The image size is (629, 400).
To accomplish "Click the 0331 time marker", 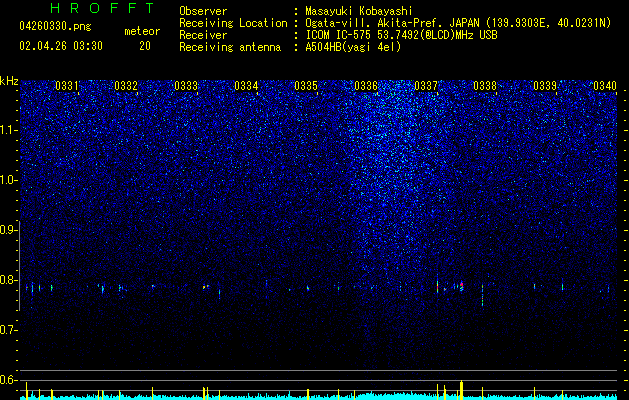I will point(67,86).
